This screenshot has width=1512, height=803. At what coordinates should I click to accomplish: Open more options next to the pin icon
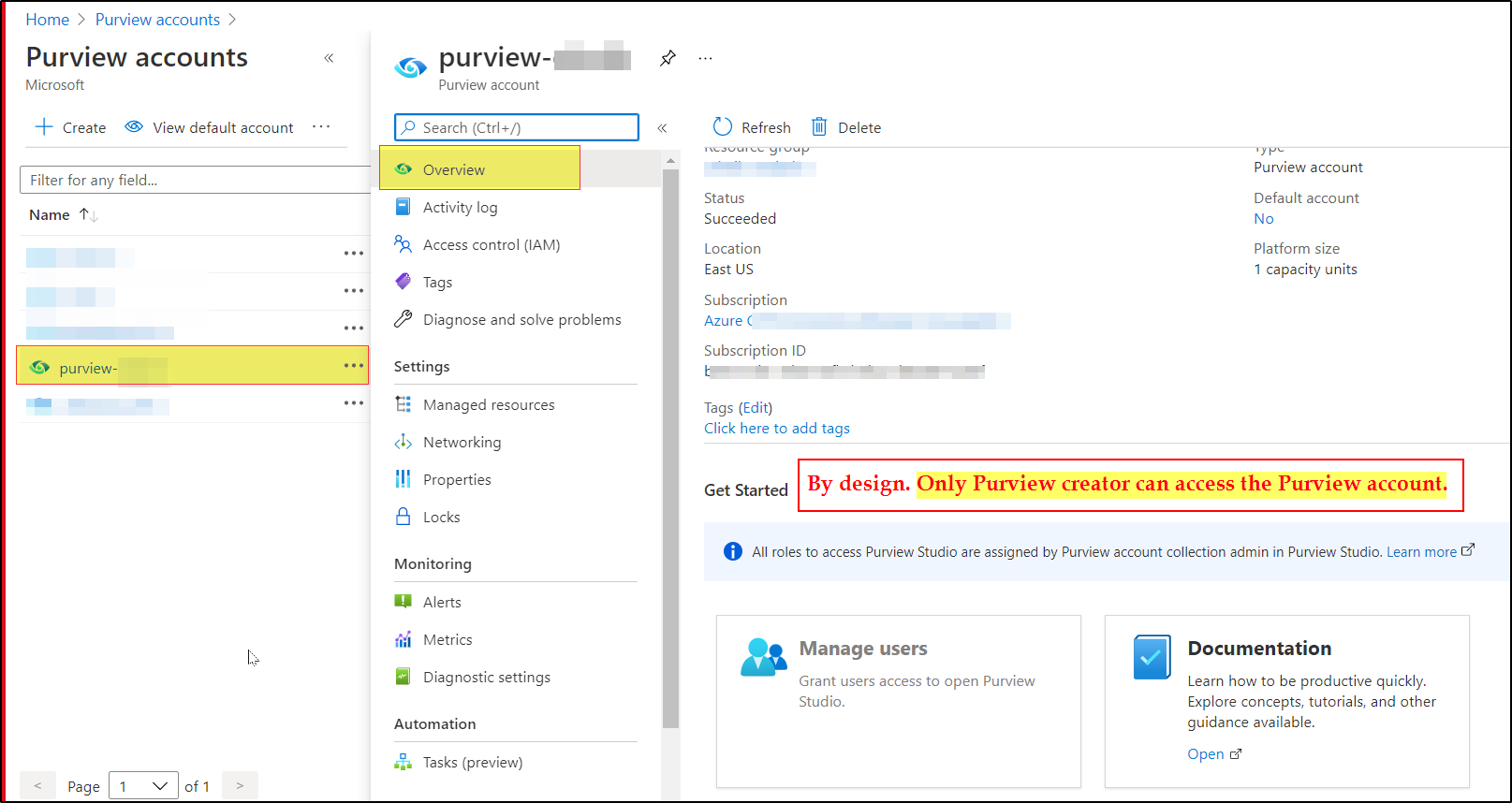coord(705,58)
